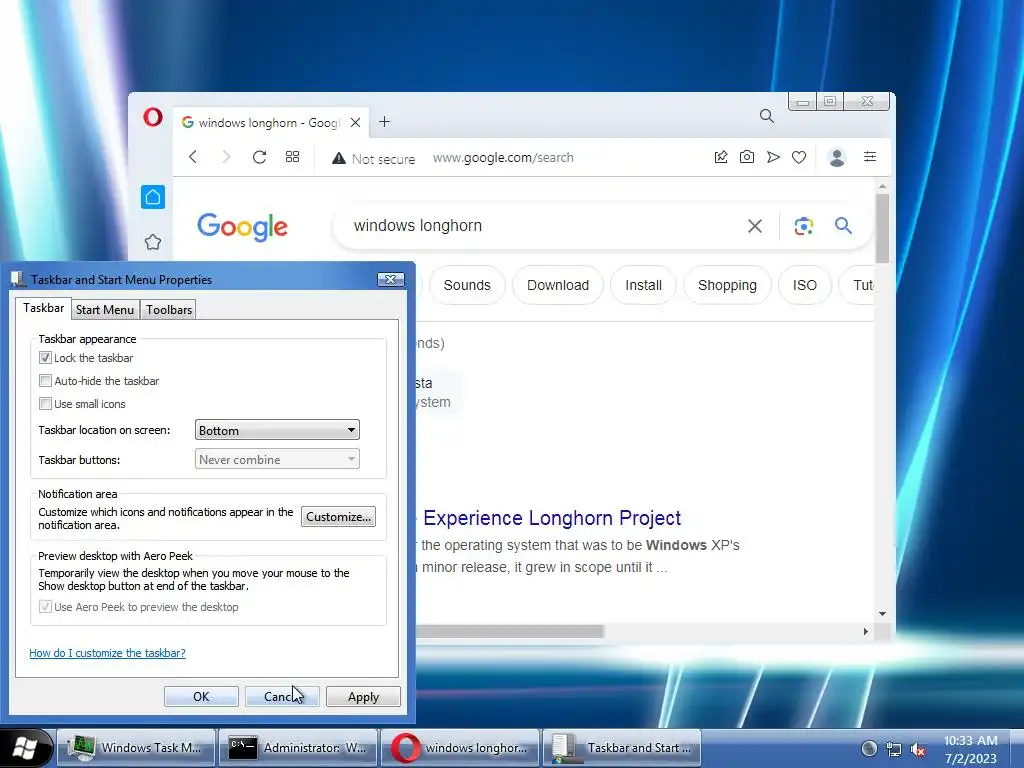The width and height of the screenshot is (1024, 768).
Task: Open the Start menu orb
Action: click(x=25, y=748)
